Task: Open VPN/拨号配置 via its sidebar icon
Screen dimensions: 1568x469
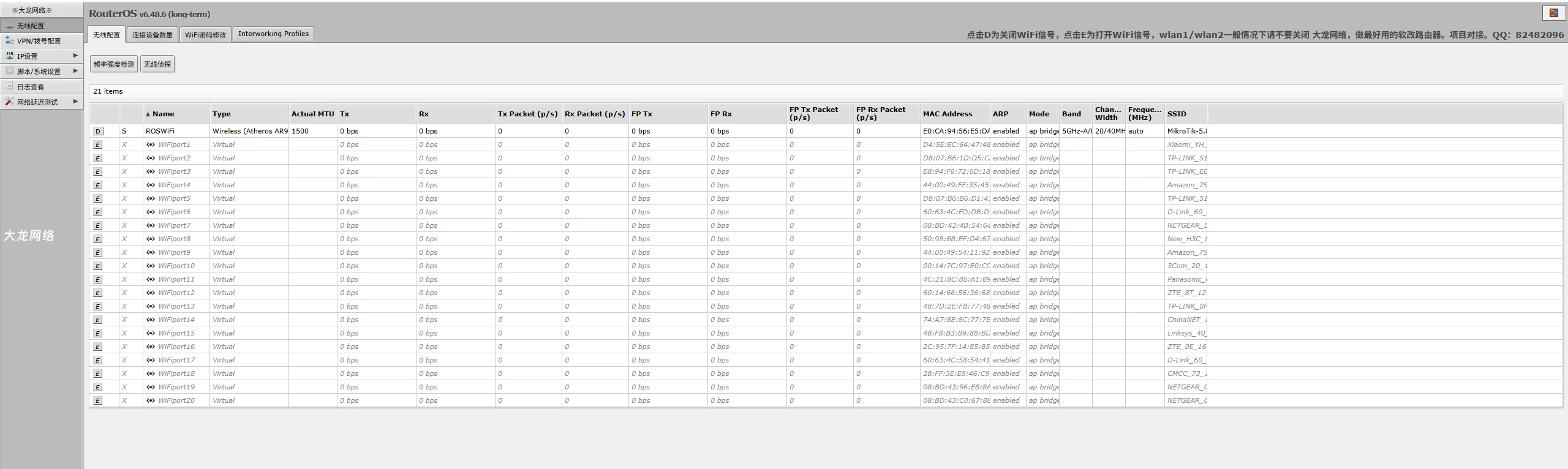Action: pos(10,40)
